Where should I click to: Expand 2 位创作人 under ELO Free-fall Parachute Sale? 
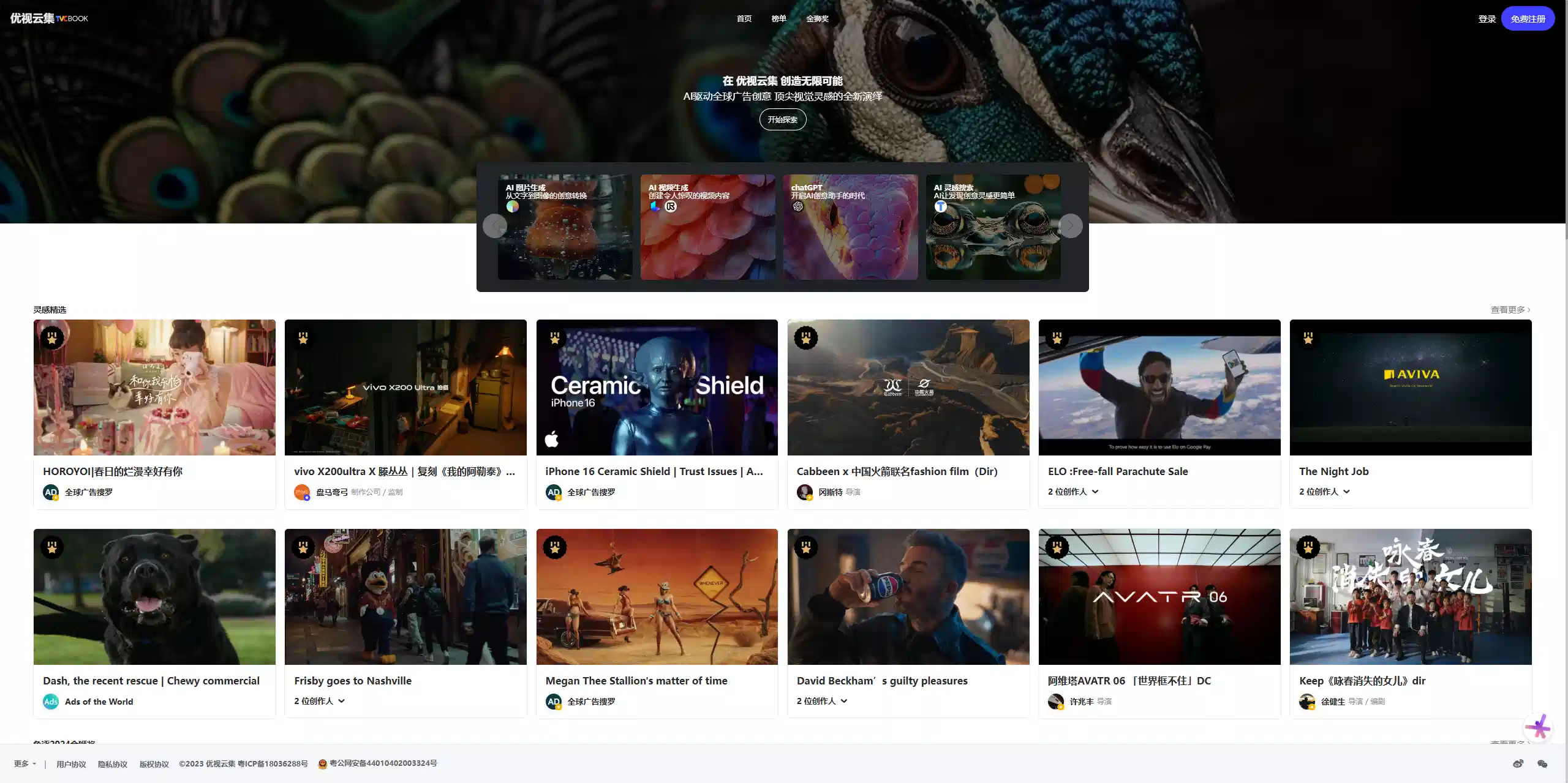(1073, 492)
